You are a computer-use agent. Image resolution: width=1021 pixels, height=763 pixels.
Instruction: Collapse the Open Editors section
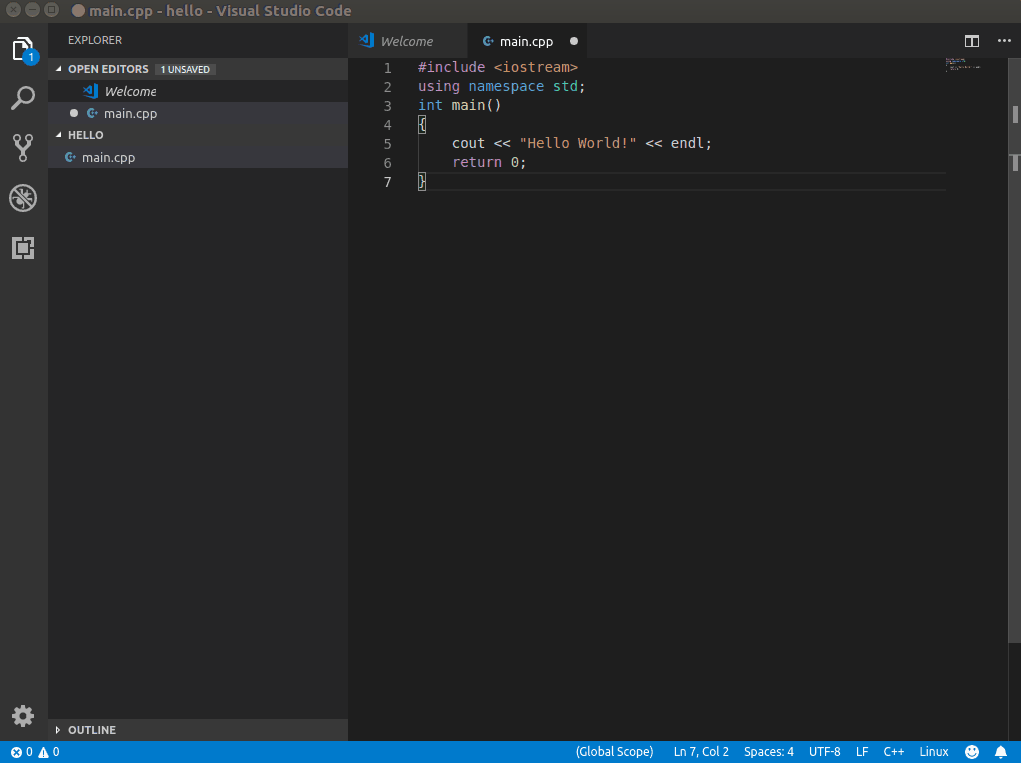pos(107,69)
